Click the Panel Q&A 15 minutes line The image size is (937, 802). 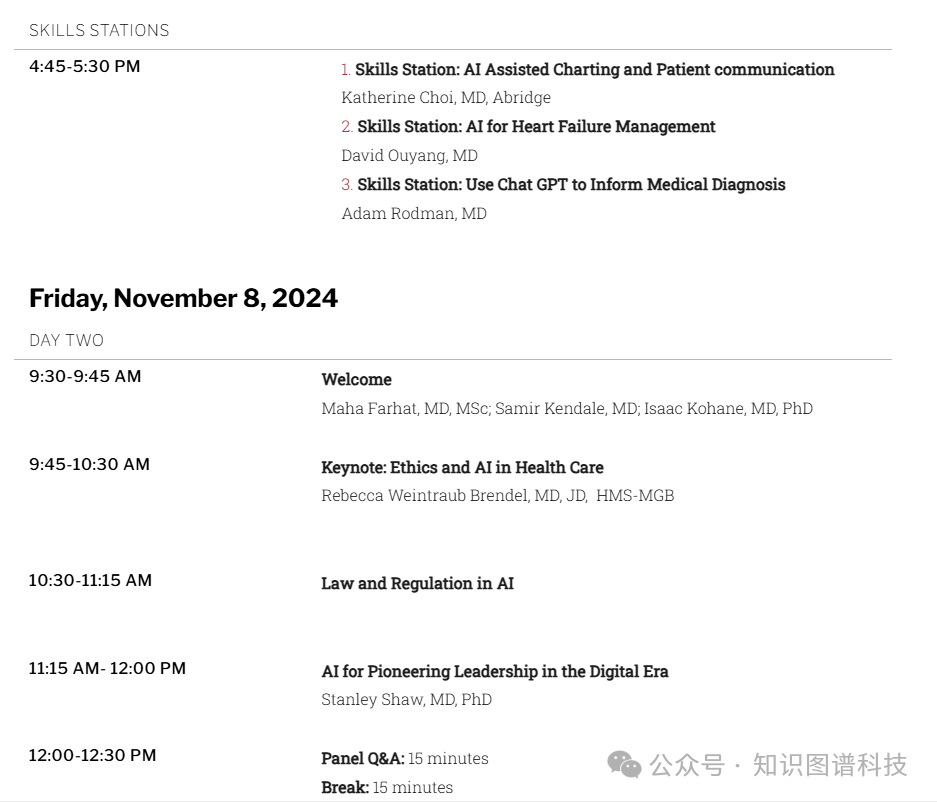coord(405,758)
